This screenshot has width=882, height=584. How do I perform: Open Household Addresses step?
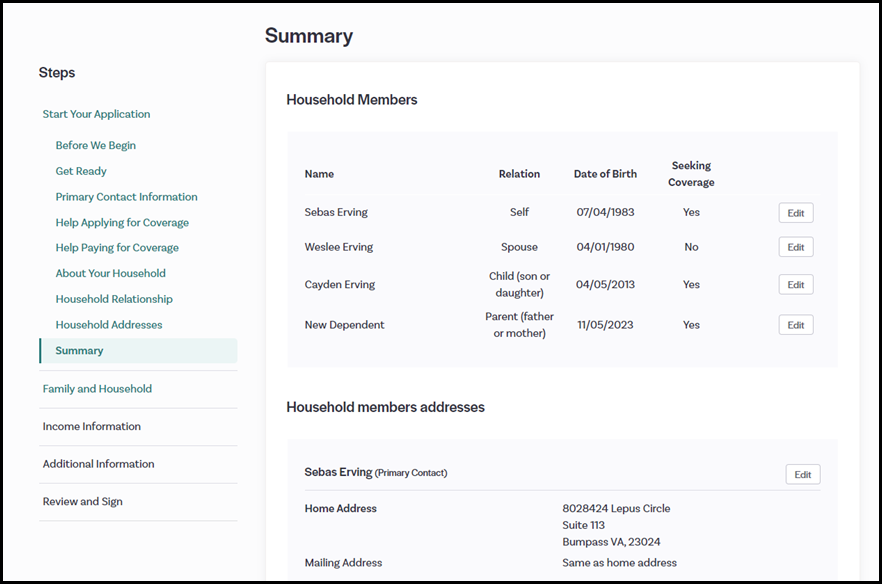click(x=109, y=325)
